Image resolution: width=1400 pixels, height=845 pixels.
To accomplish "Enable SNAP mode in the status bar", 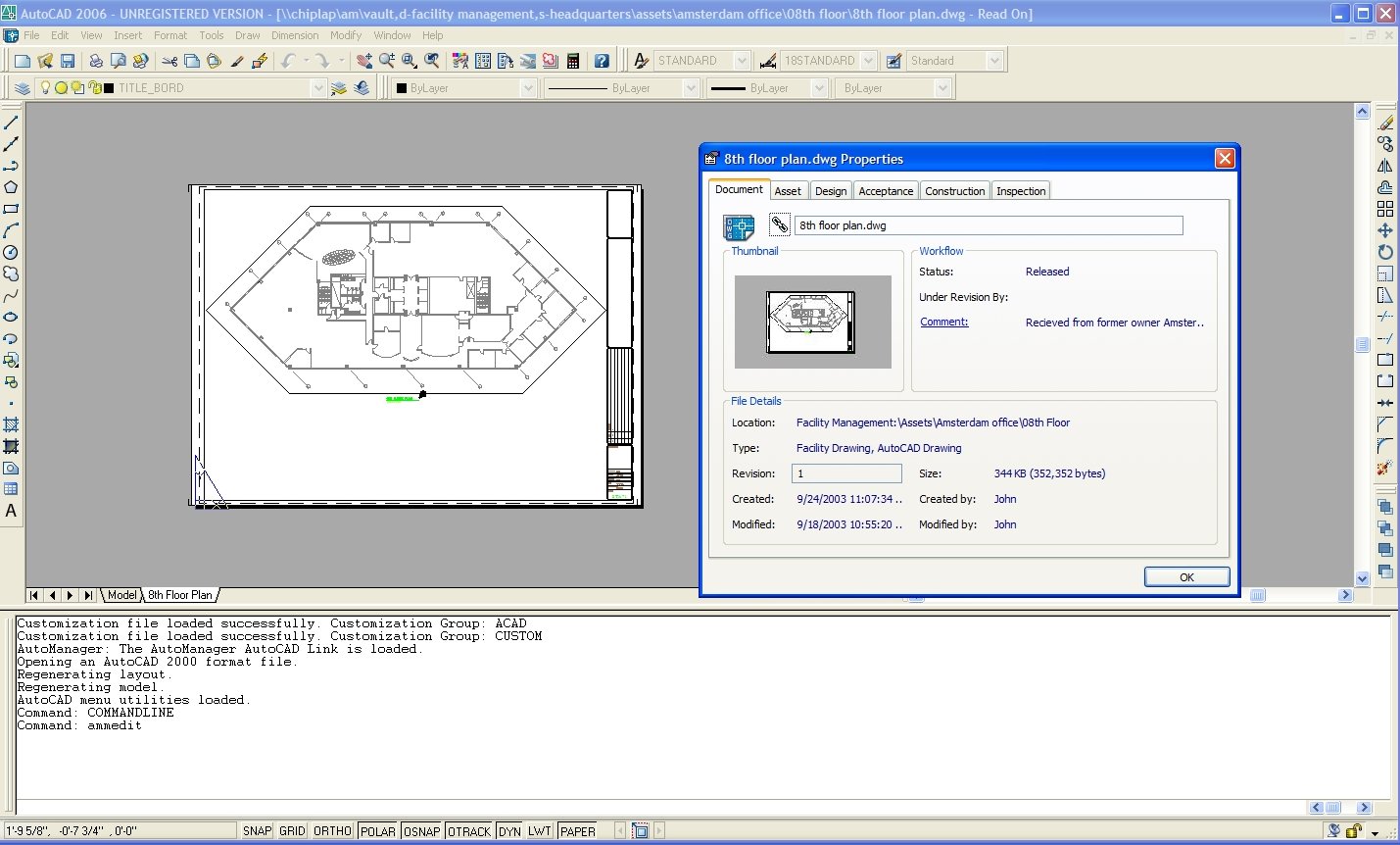I will tap(257, 830).
